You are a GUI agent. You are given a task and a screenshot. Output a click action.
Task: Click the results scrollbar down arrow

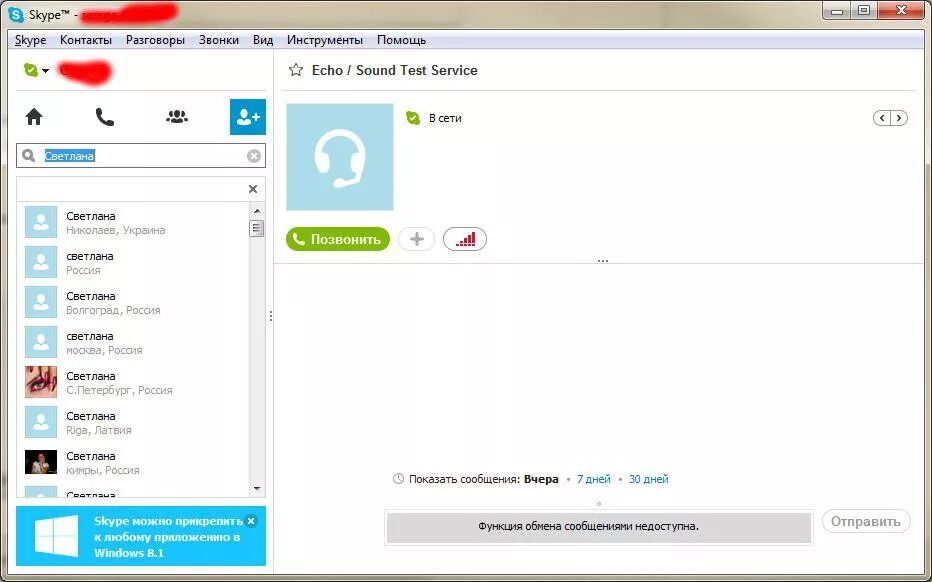point(257,489)
